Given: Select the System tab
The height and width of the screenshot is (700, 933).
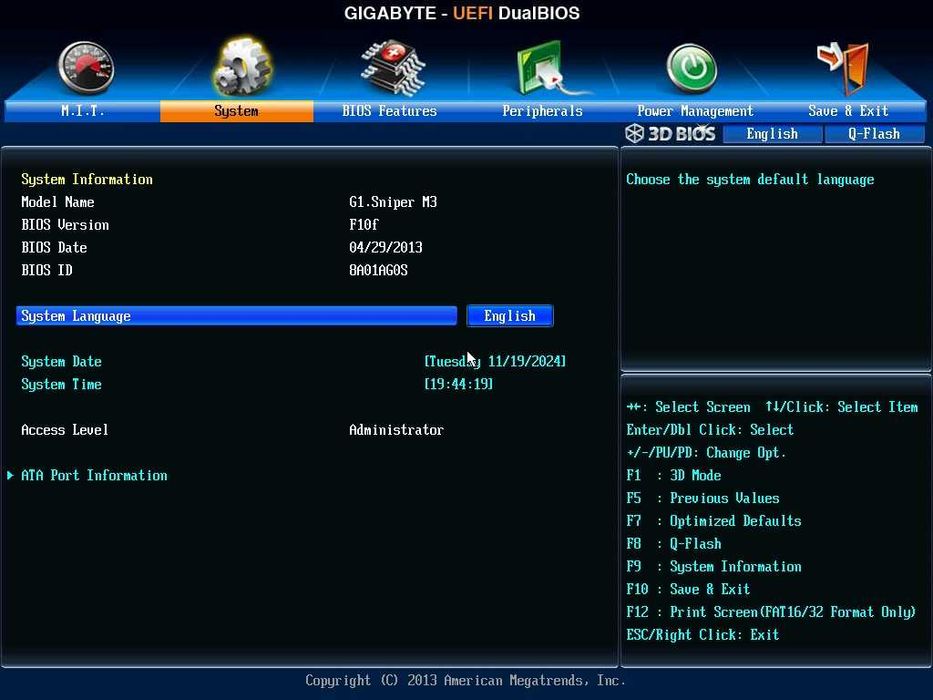Looking at the screenshot, I should click(236, 111).
